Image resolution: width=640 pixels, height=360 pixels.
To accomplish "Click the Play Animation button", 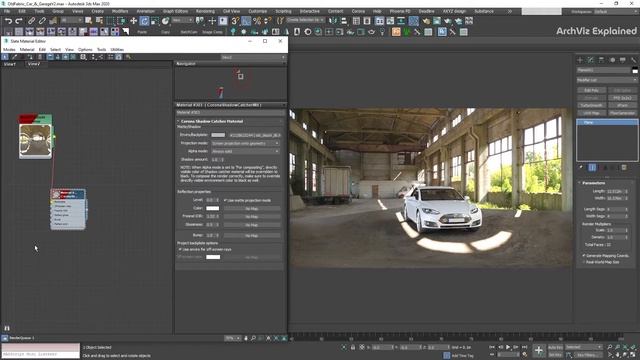I will [508, 347].
